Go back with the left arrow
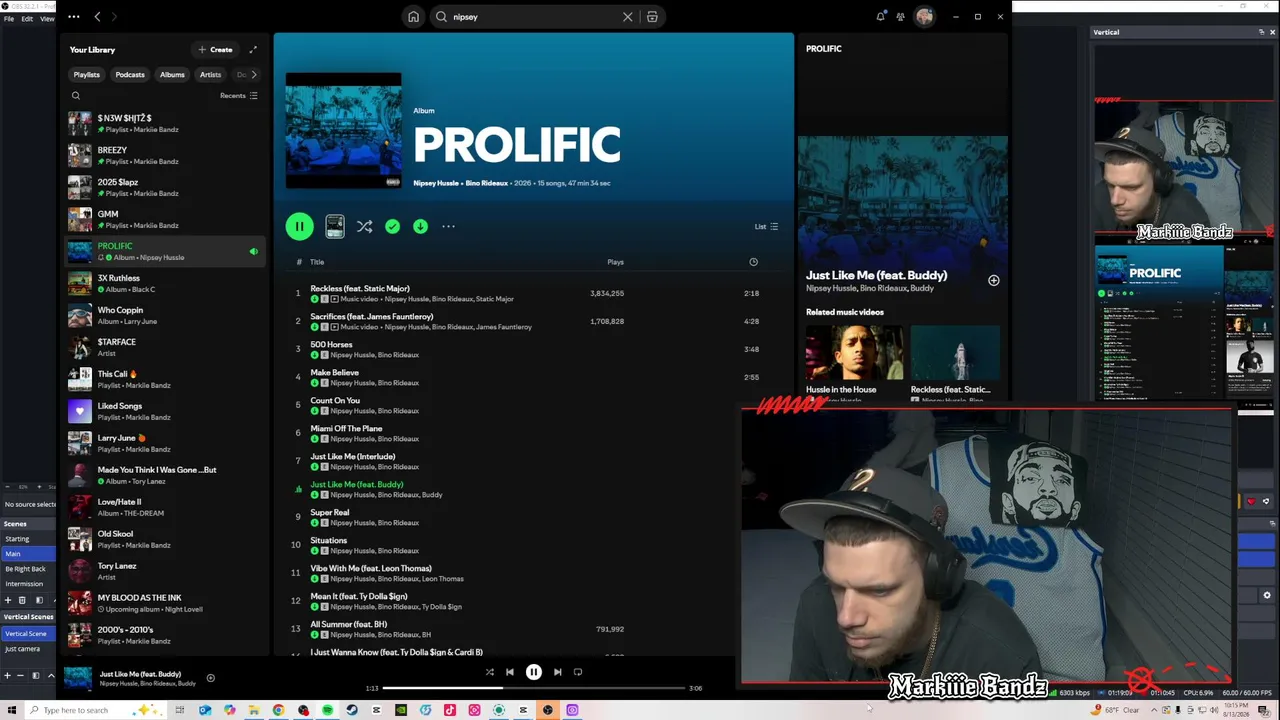 tap(97, 17)
